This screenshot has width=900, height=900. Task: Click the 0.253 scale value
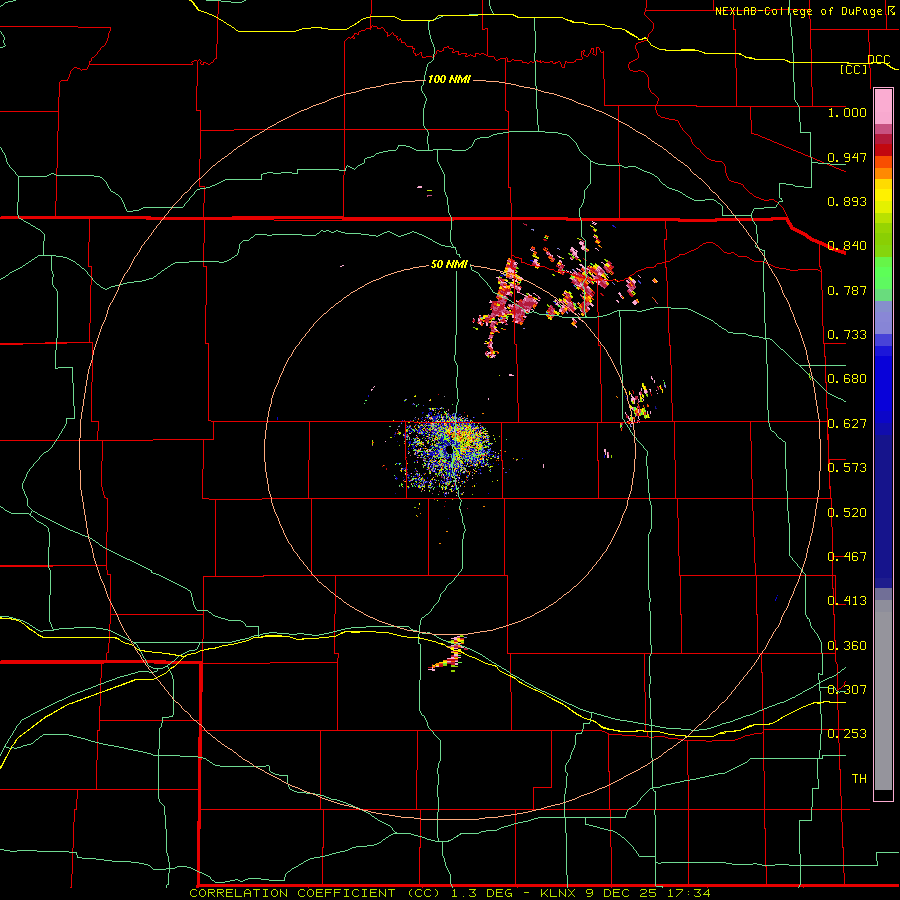(x=847, y=734)
